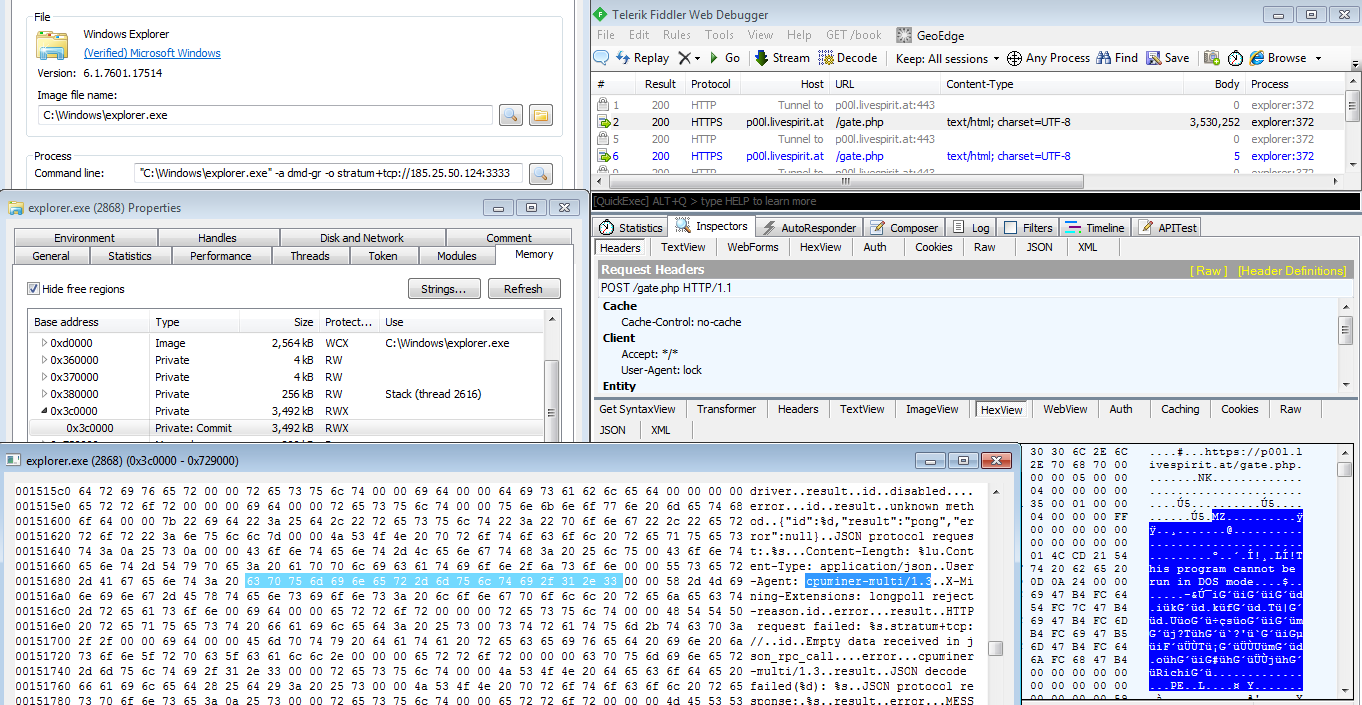Toggle Decode in Fiddler toolbar
This screenshot has width=1362, height=705.
[848, 58]
